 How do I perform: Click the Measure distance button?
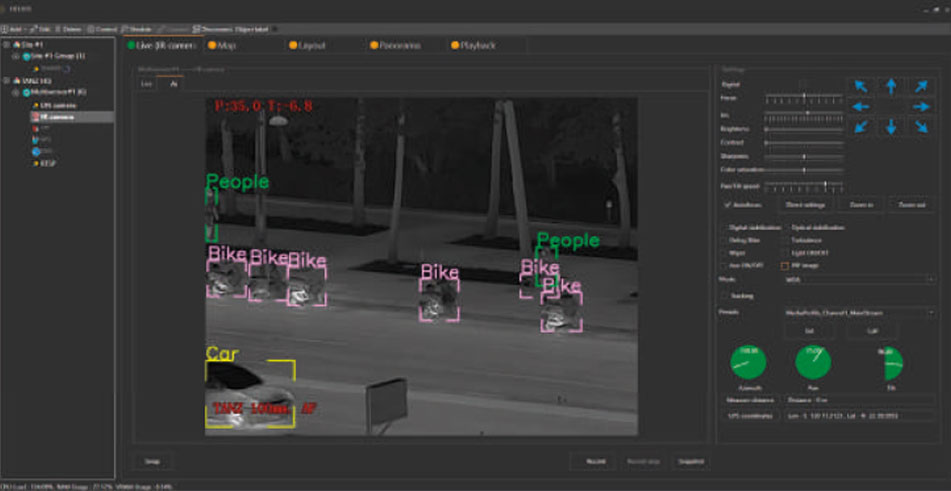(x=750, y=400)
